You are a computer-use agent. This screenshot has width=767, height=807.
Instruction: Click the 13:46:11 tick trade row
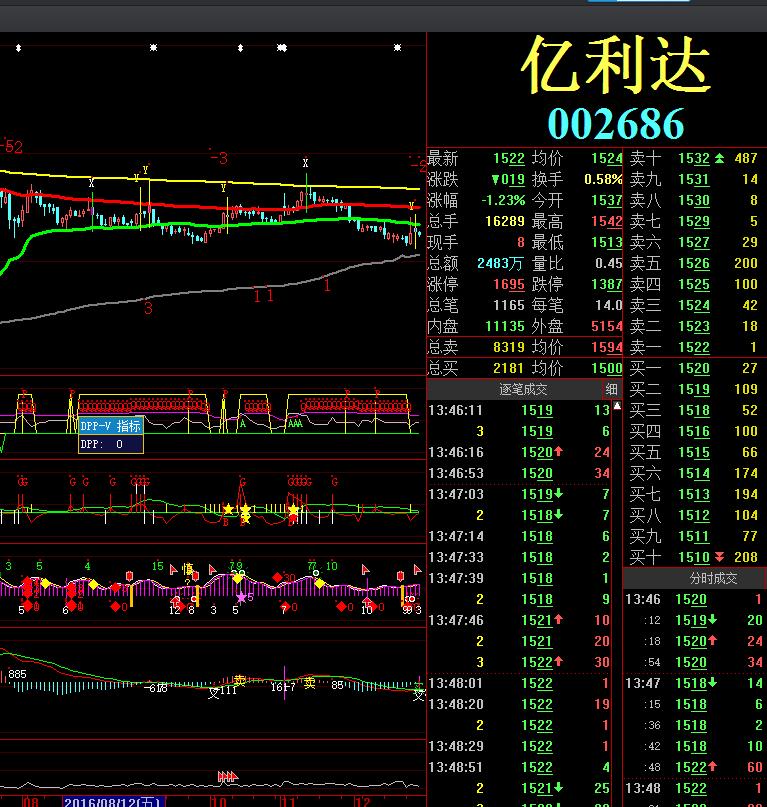519,411
